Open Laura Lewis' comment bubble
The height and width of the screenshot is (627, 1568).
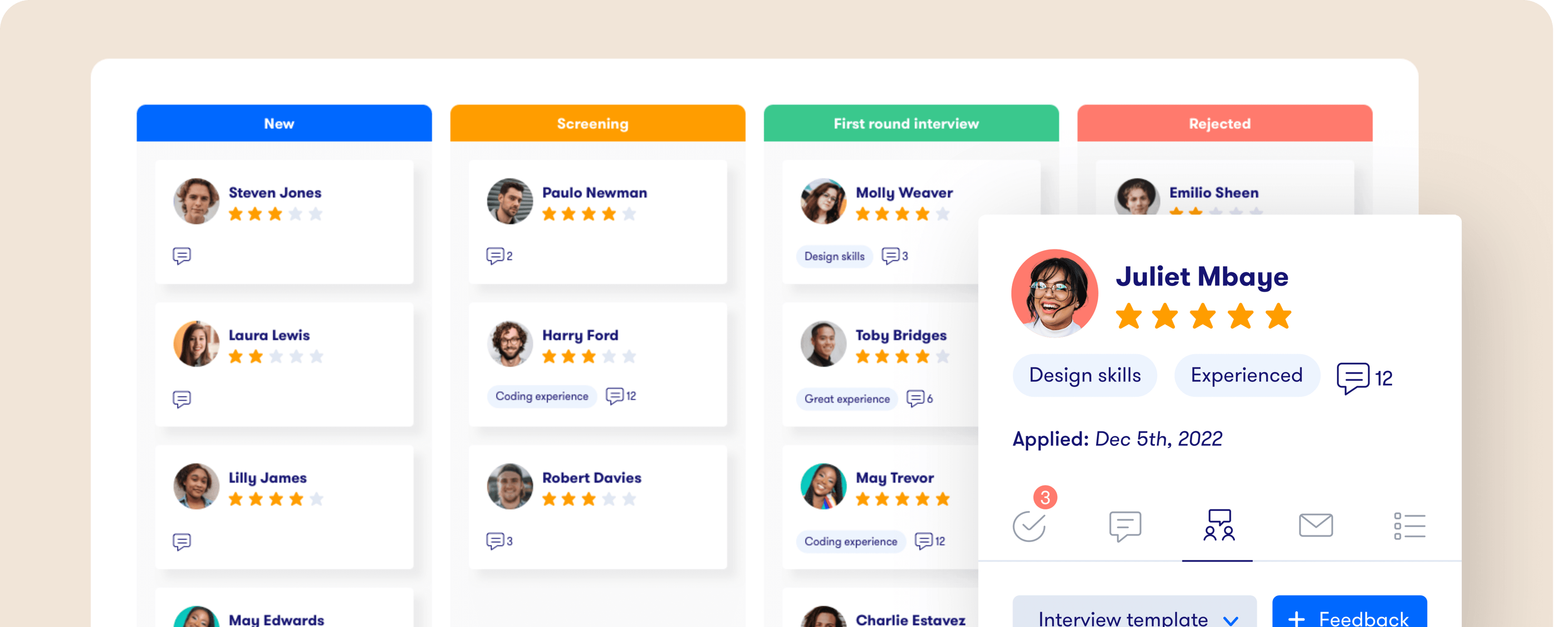click(182, 399)
